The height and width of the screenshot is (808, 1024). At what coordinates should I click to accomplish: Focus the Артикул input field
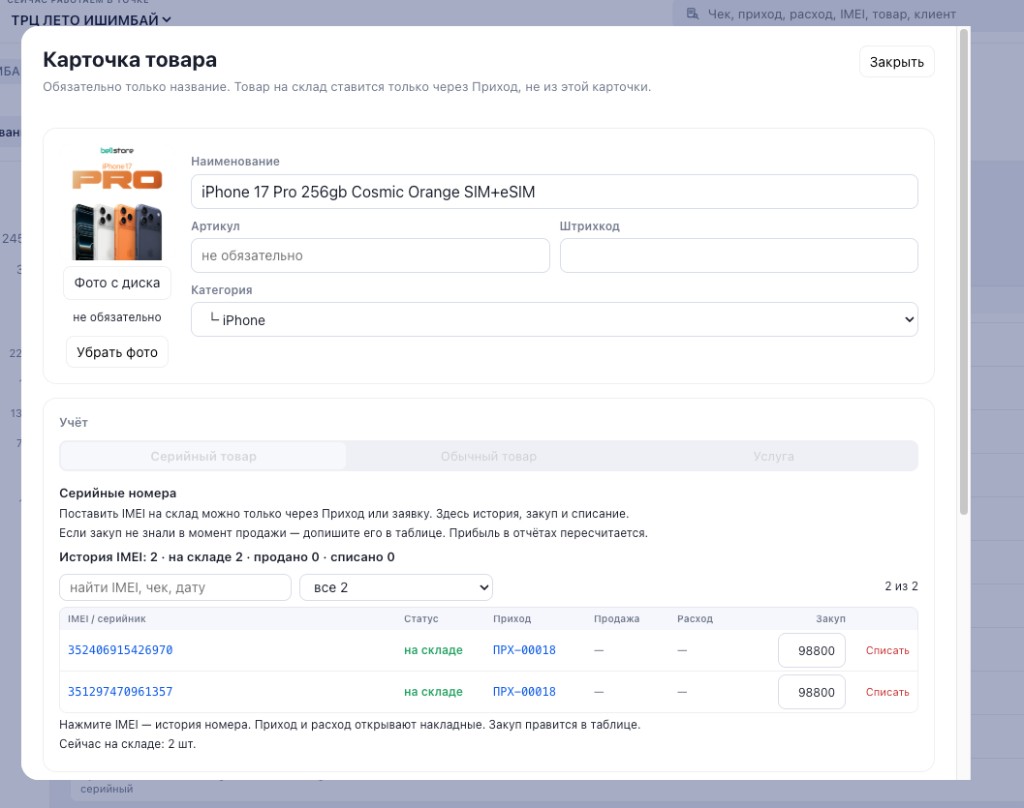point(370,255)
